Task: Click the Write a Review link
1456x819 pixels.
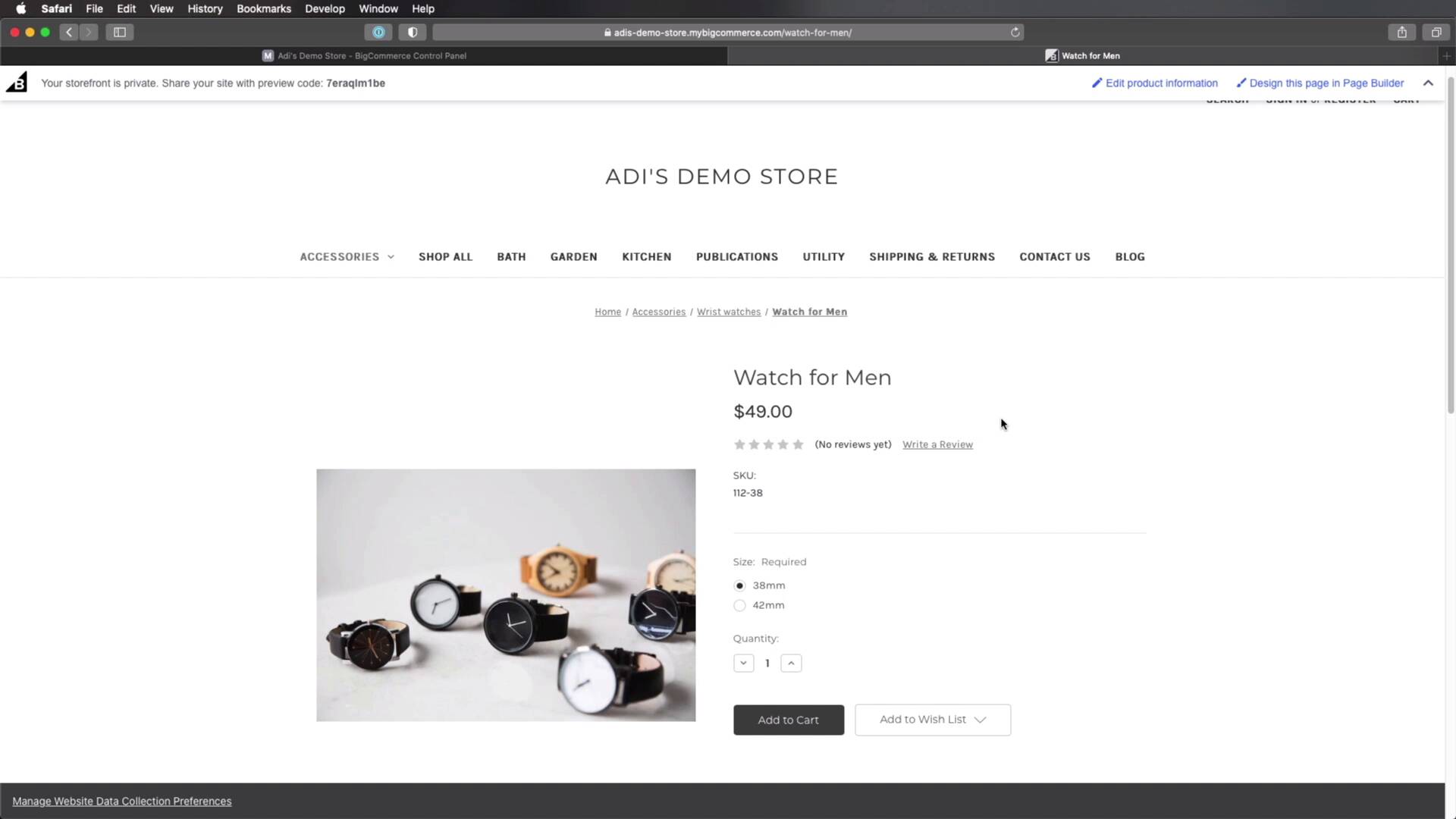Action: (937, 445)
